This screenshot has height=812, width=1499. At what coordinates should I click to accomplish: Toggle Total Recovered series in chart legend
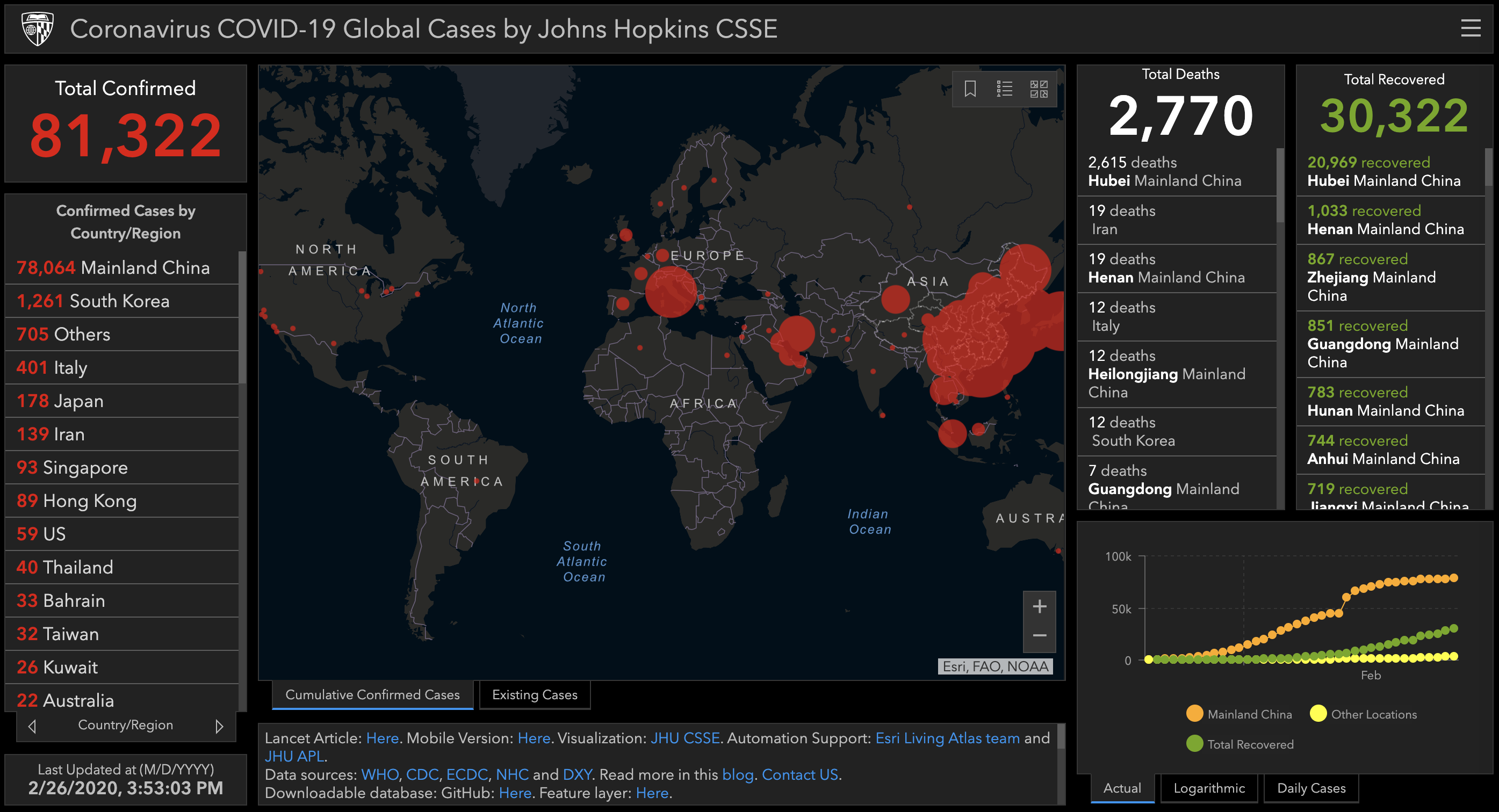click(x=1240, y=744)
